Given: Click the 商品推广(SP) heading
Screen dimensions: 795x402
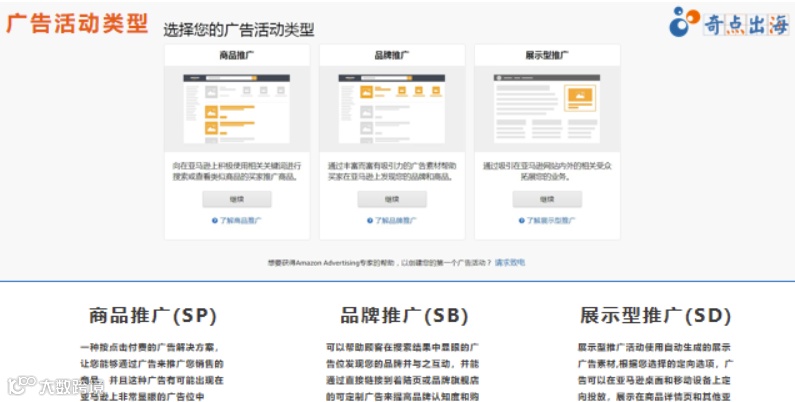Looking at the screenshot, I should pyautogui.click(x=153, y=315).
